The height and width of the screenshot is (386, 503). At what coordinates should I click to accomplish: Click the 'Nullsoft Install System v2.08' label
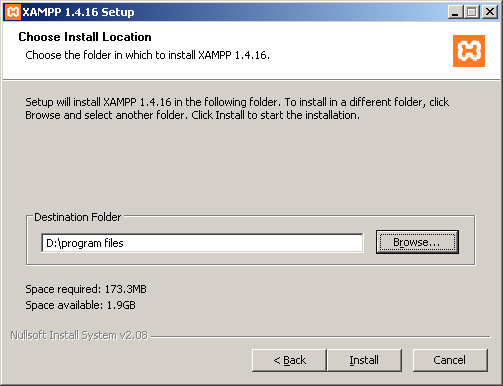79,335
